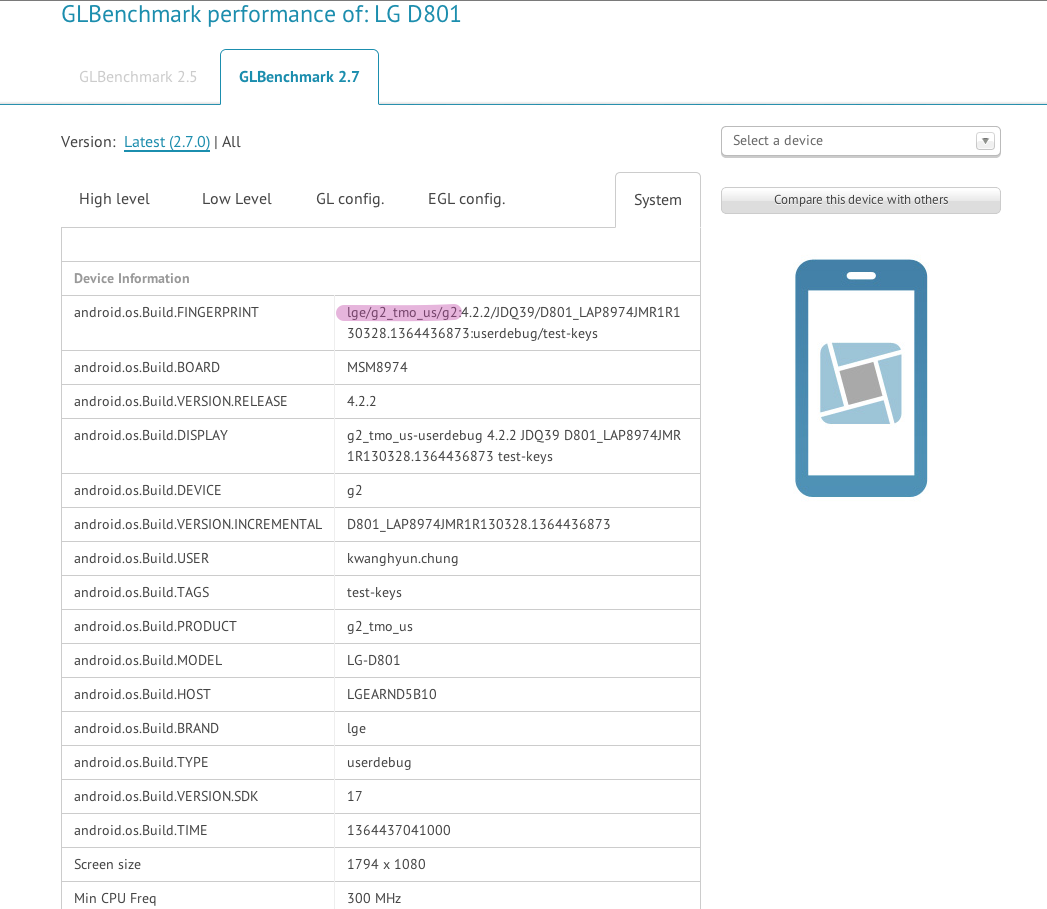Select the android.os.Build.TAGS label

142,592
